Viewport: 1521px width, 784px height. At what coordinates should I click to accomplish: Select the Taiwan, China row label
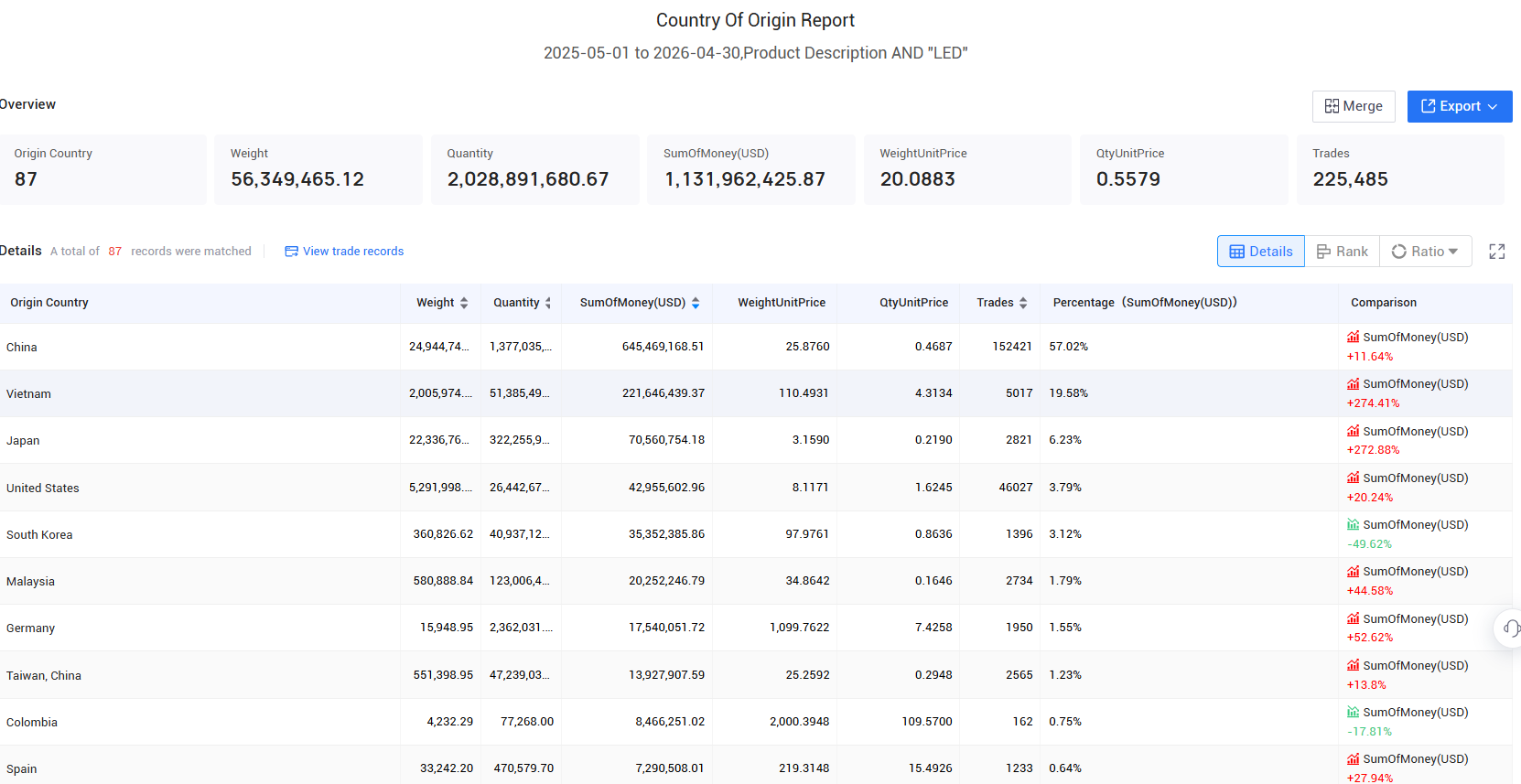pos(44,676)
